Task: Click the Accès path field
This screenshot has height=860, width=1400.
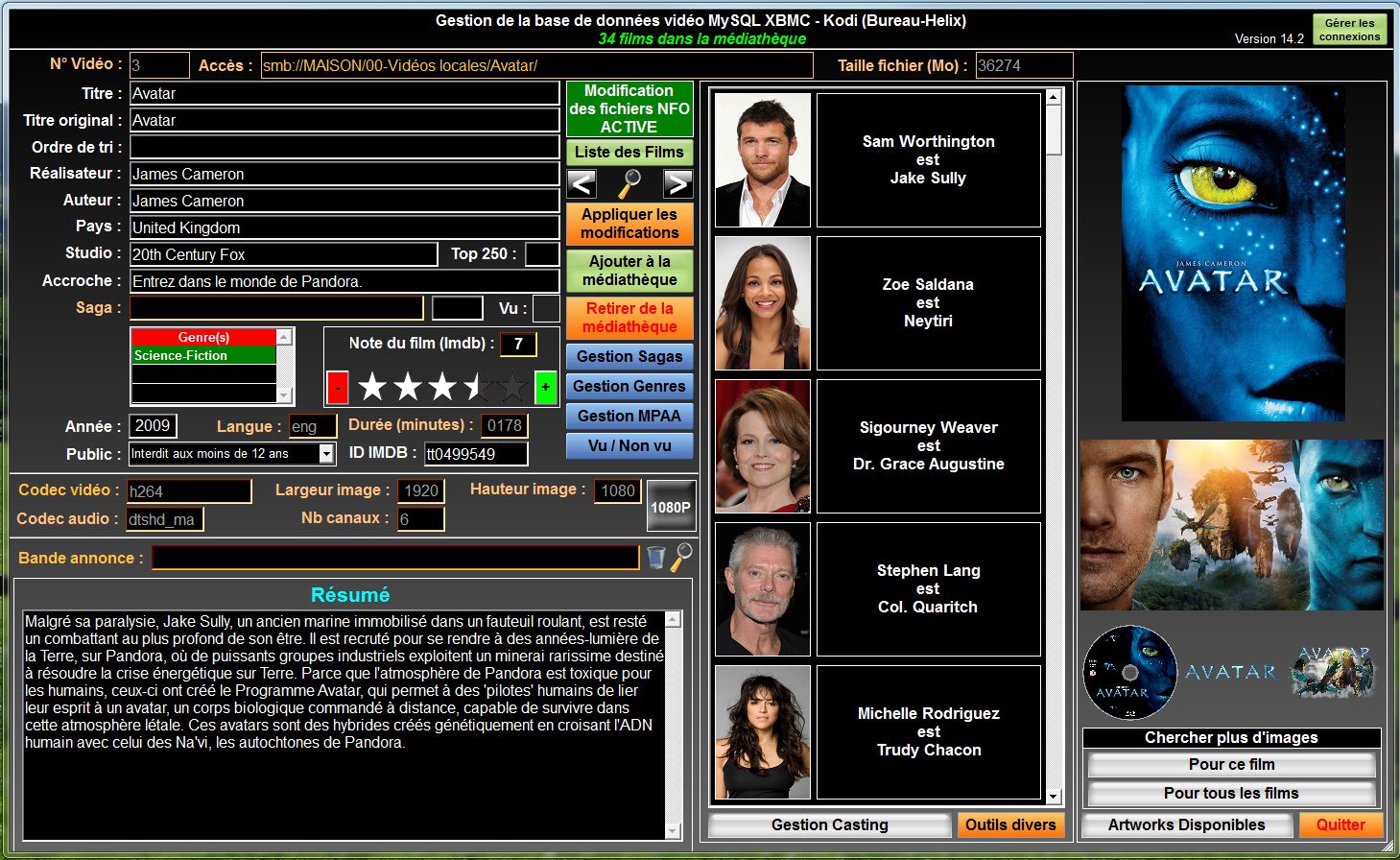Action: click(536, 65)
